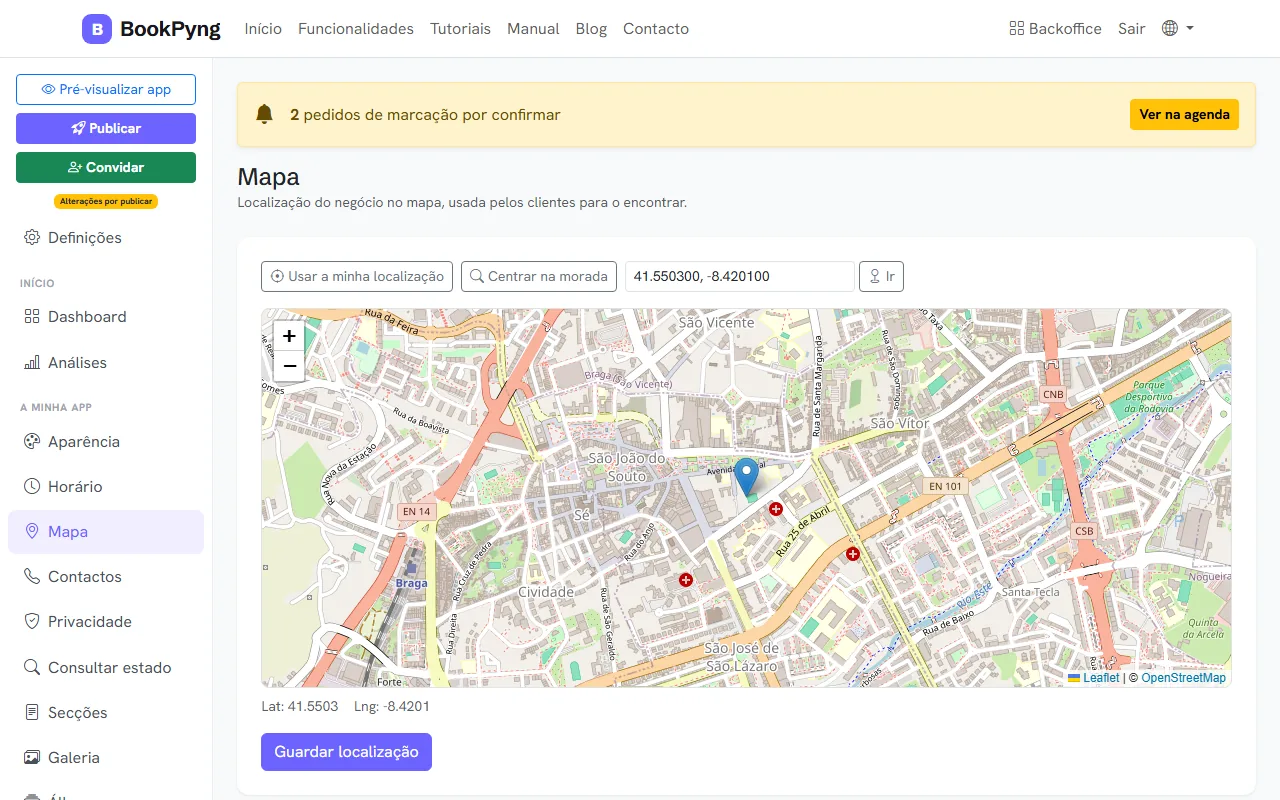The image size is (1280, 800).
Task: Click the notification bell icon
Action: click(x=264, y=114)
